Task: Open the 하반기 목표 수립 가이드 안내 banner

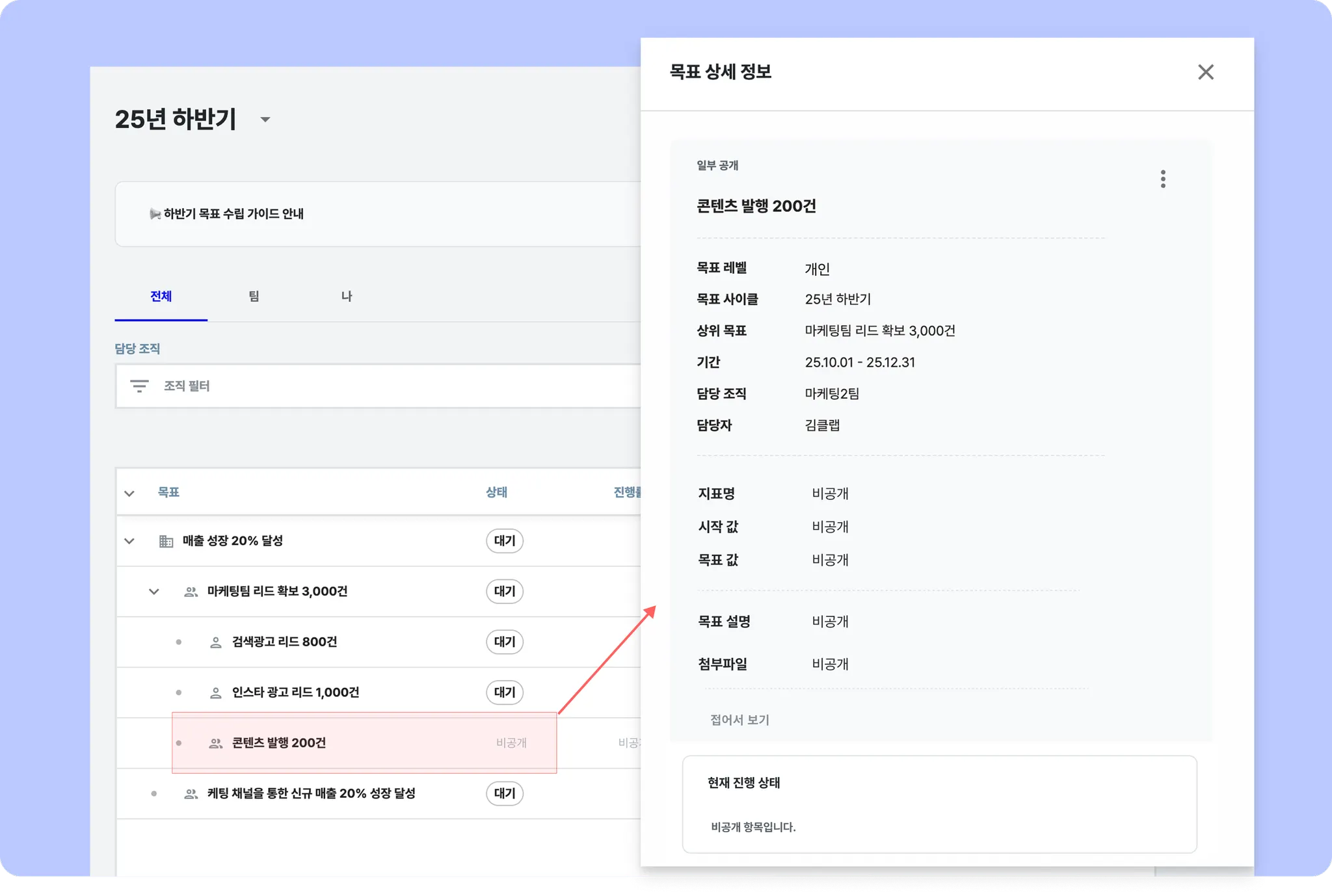Action: 234,214
